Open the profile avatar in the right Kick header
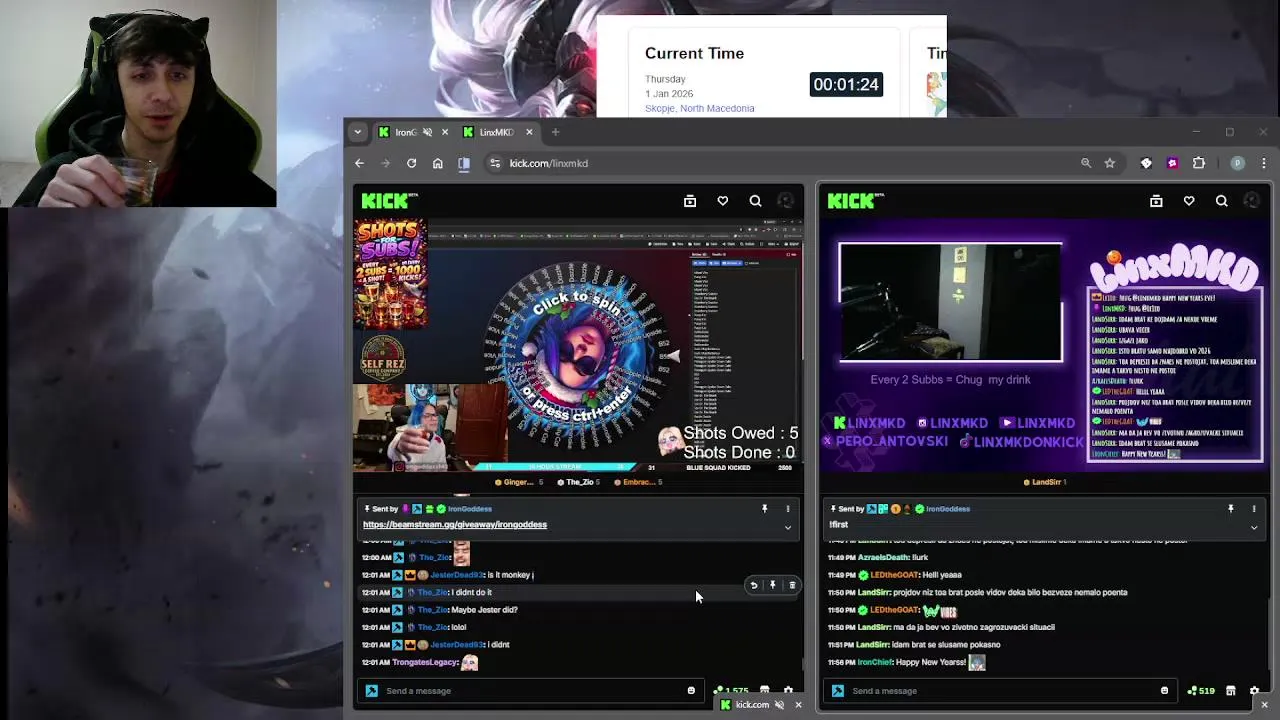1280x720 pixels. tap(1252, 201)
